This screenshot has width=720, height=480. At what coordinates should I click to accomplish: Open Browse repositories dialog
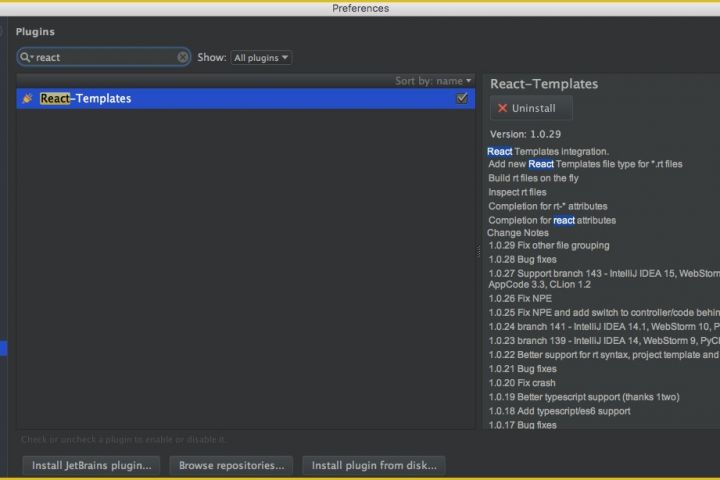231,465
